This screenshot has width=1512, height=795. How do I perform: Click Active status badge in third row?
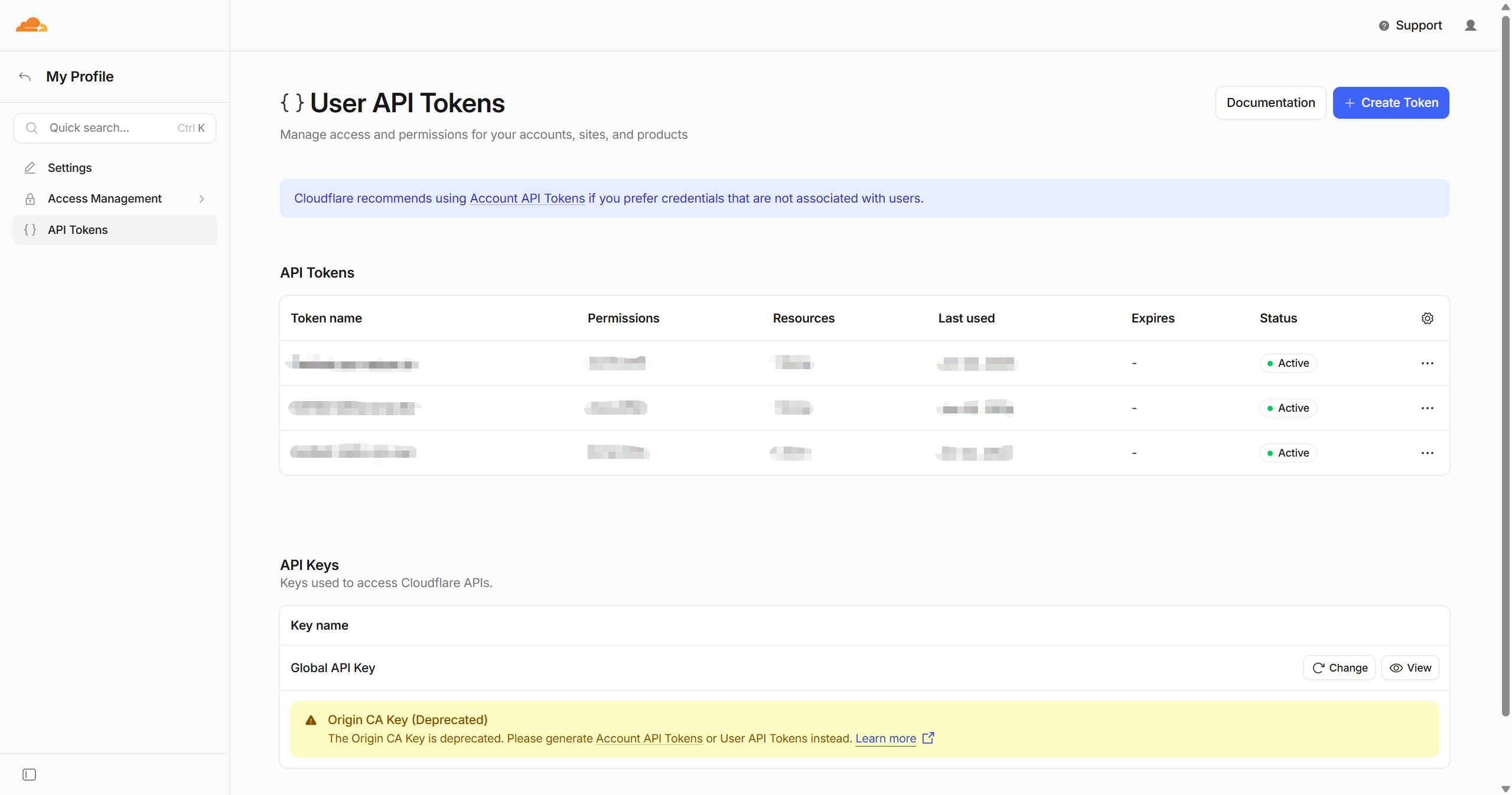1288,453
